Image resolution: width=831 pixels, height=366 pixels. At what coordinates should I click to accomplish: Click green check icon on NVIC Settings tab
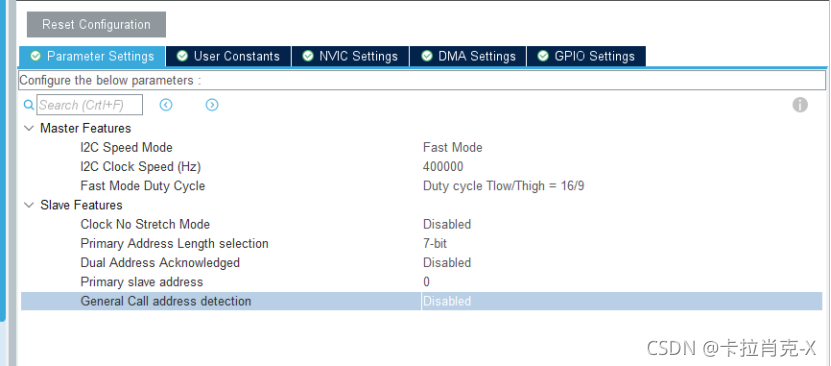click(x=308, y=56)
